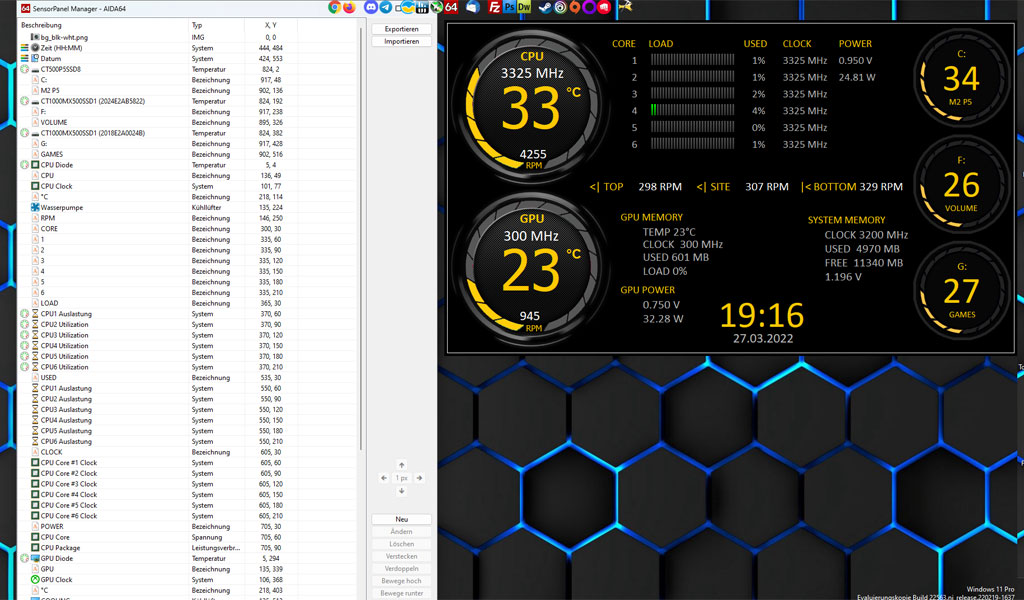Open Google Chrome from the taskbar
The width and height of the screenshot is (1024, 600).
334,7
